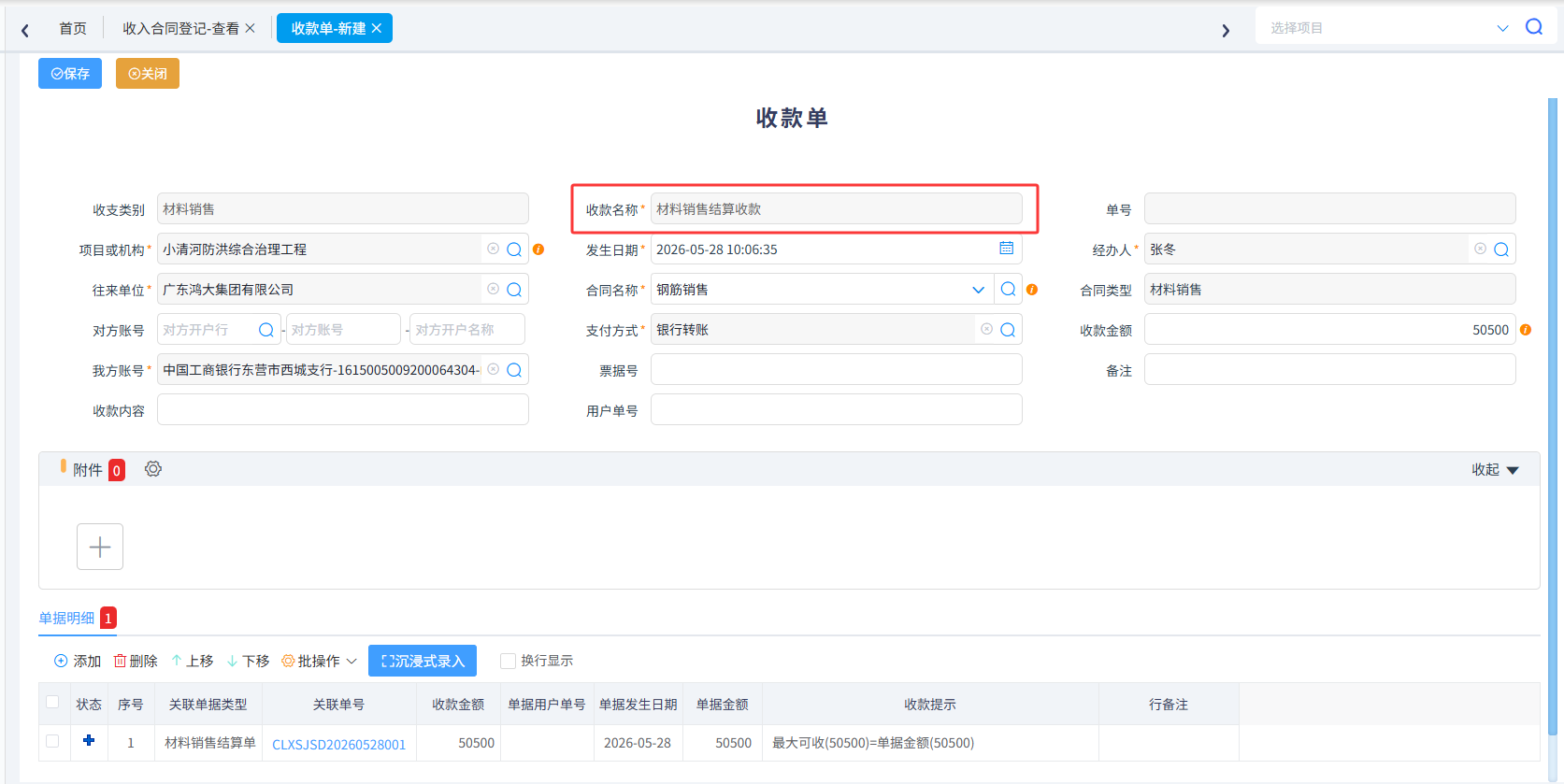The height and width of the screenshot is (784, 1564).
Task: Click info icon beside 合同名称 search
Action: [x=1032, y=290]
